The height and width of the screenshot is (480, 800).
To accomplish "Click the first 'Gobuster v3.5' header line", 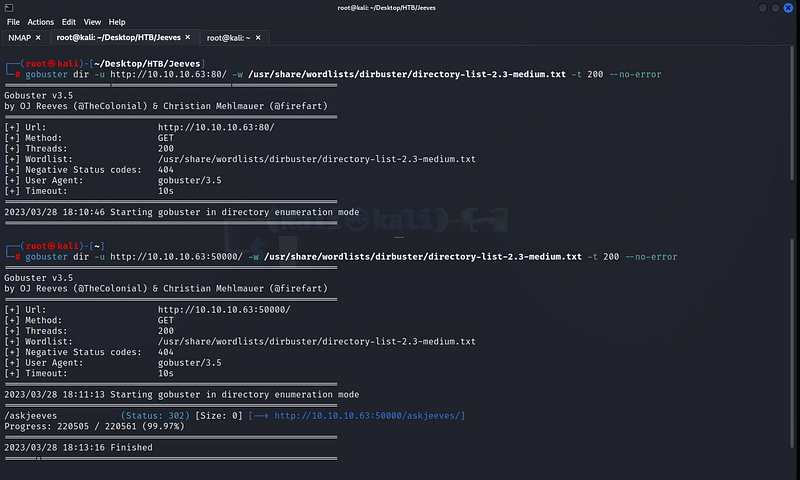I will click(38, 95).
